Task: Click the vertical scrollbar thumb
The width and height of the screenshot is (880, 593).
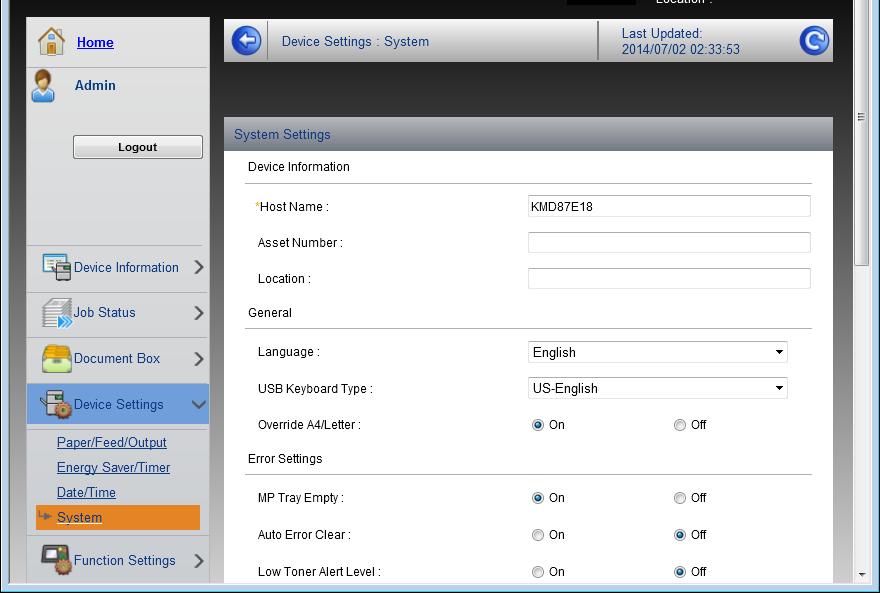Action: tap(861, 132)
